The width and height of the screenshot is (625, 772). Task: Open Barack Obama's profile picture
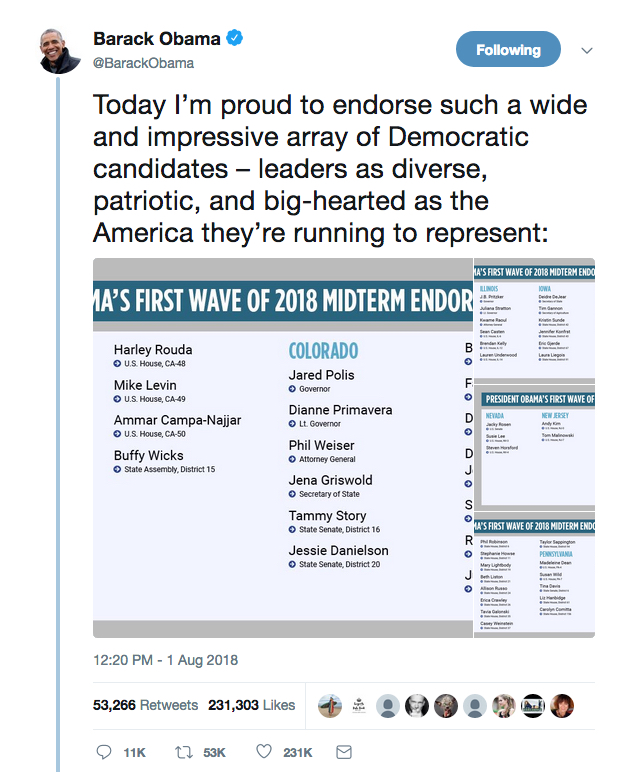pyautogui.click(x=61, y=50)
